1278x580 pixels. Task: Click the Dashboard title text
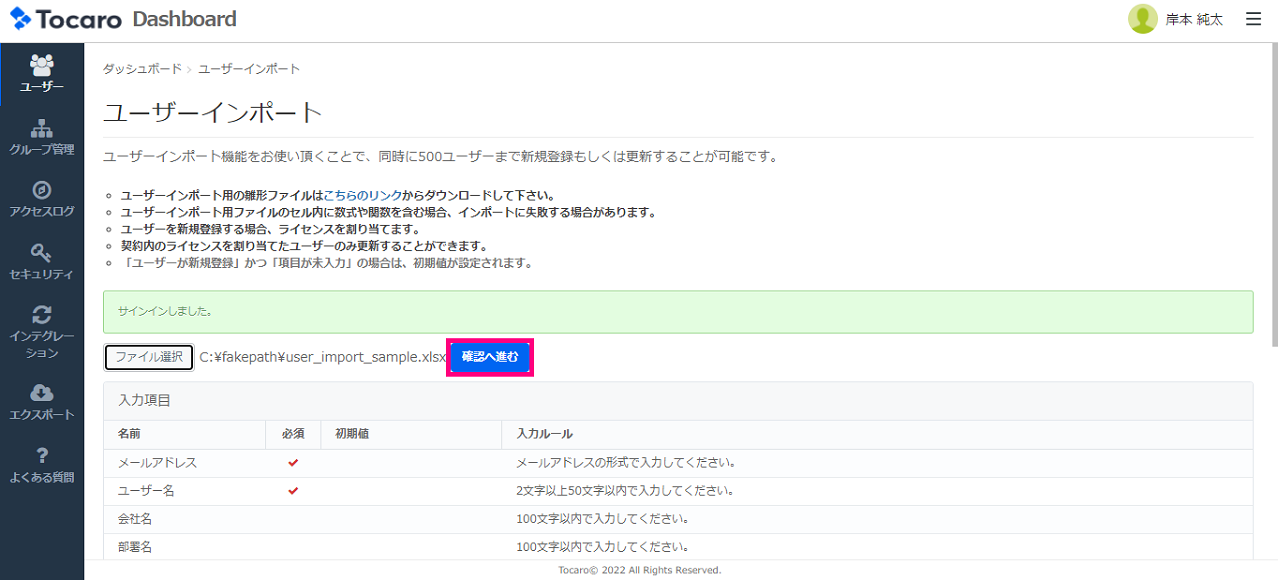point(184,19)
